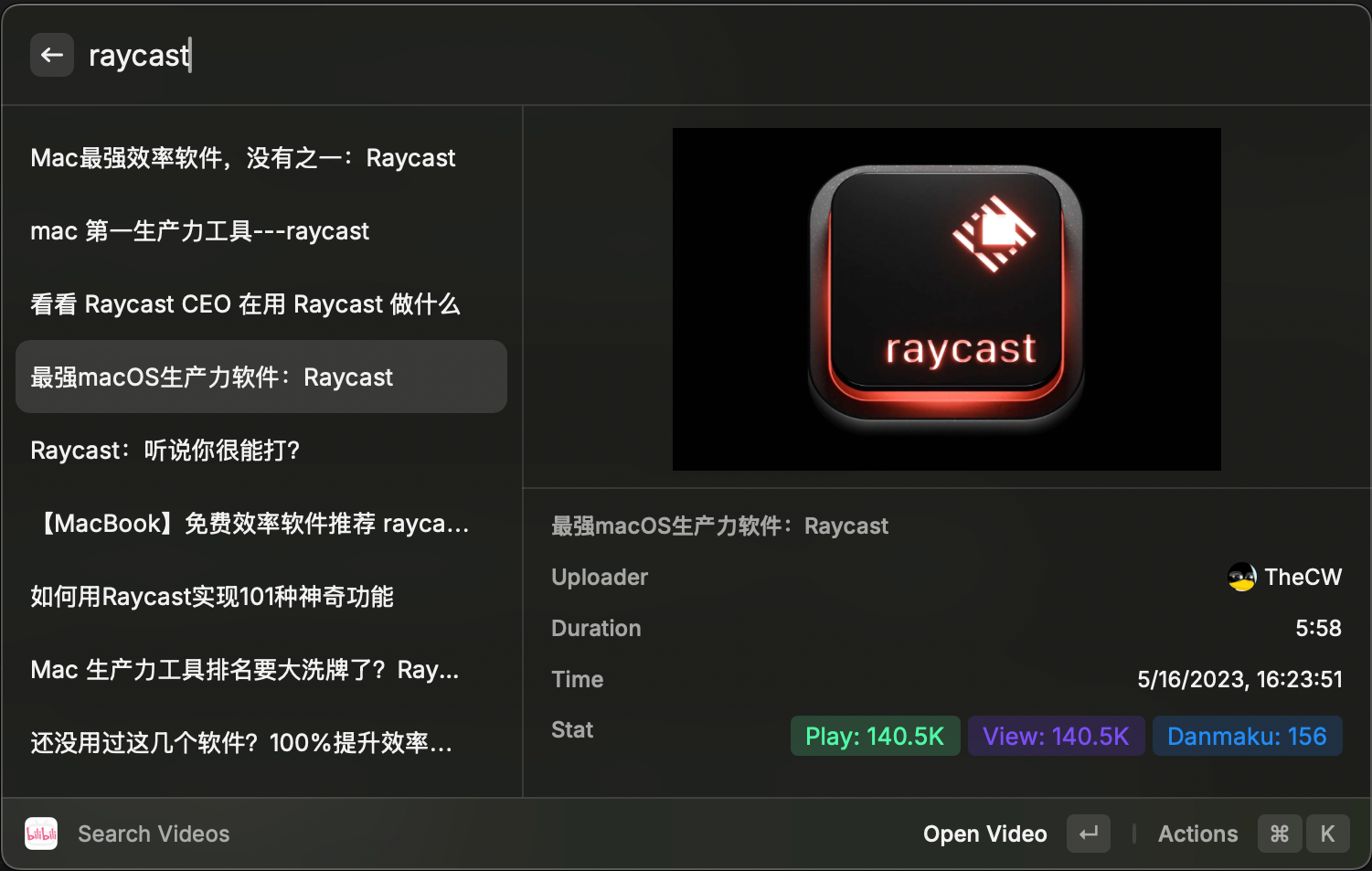Click the K key icon
1372x871 pixels.
tap(1327, 834)
